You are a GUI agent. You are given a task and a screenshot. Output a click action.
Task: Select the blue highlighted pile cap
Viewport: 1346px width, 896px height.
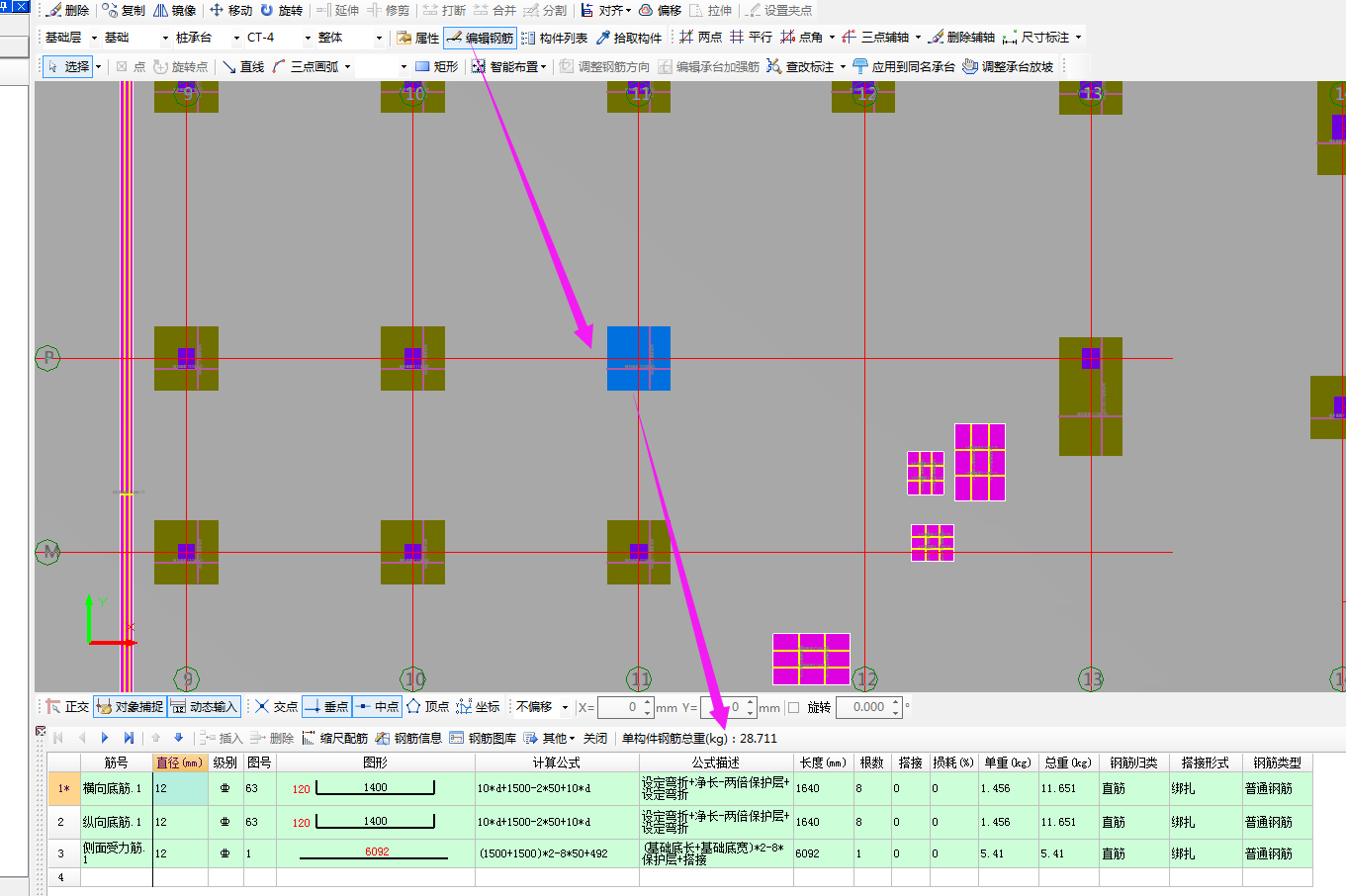click(x=639, y=358)
